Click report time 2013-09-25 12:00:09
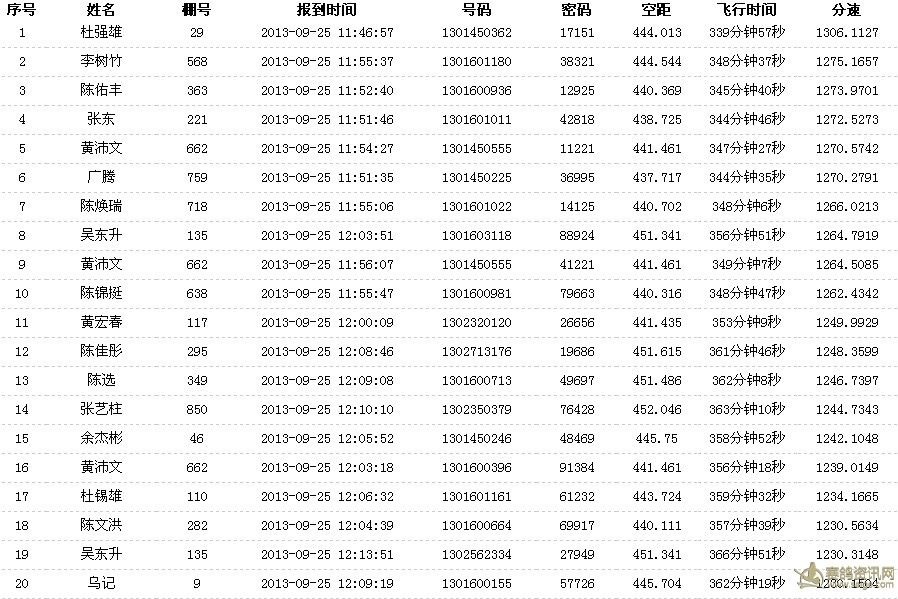Viewport: 898px width, 599px height. (x=327, y=323)
